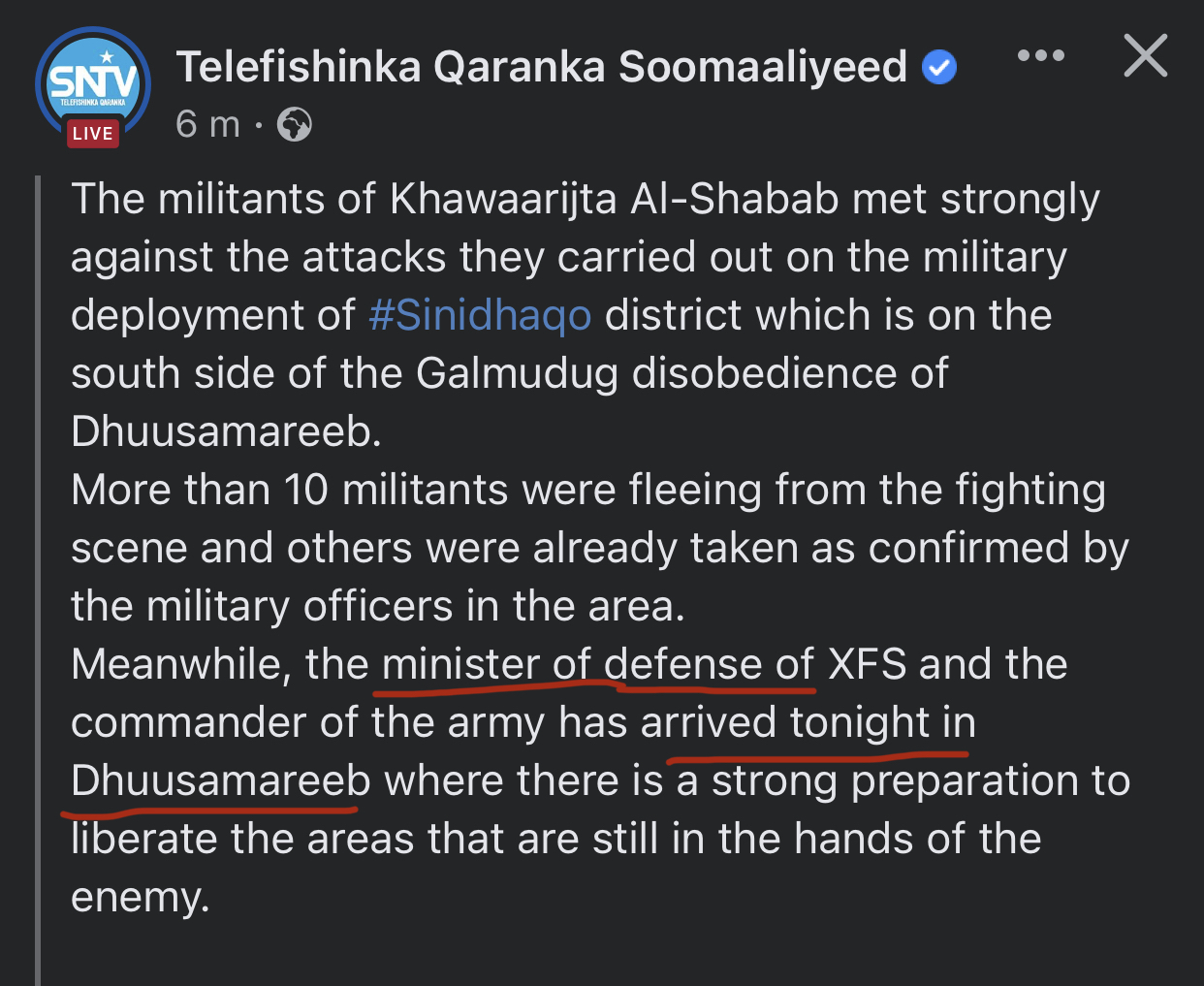Click the 6 m post timestamp

pyautogui.click(x=207, y=124)
